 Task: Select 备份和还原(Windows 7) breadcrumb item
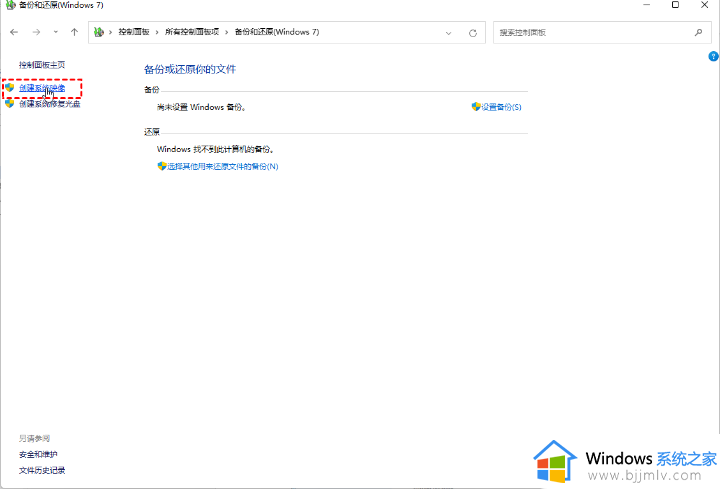[x=277, y=32]
